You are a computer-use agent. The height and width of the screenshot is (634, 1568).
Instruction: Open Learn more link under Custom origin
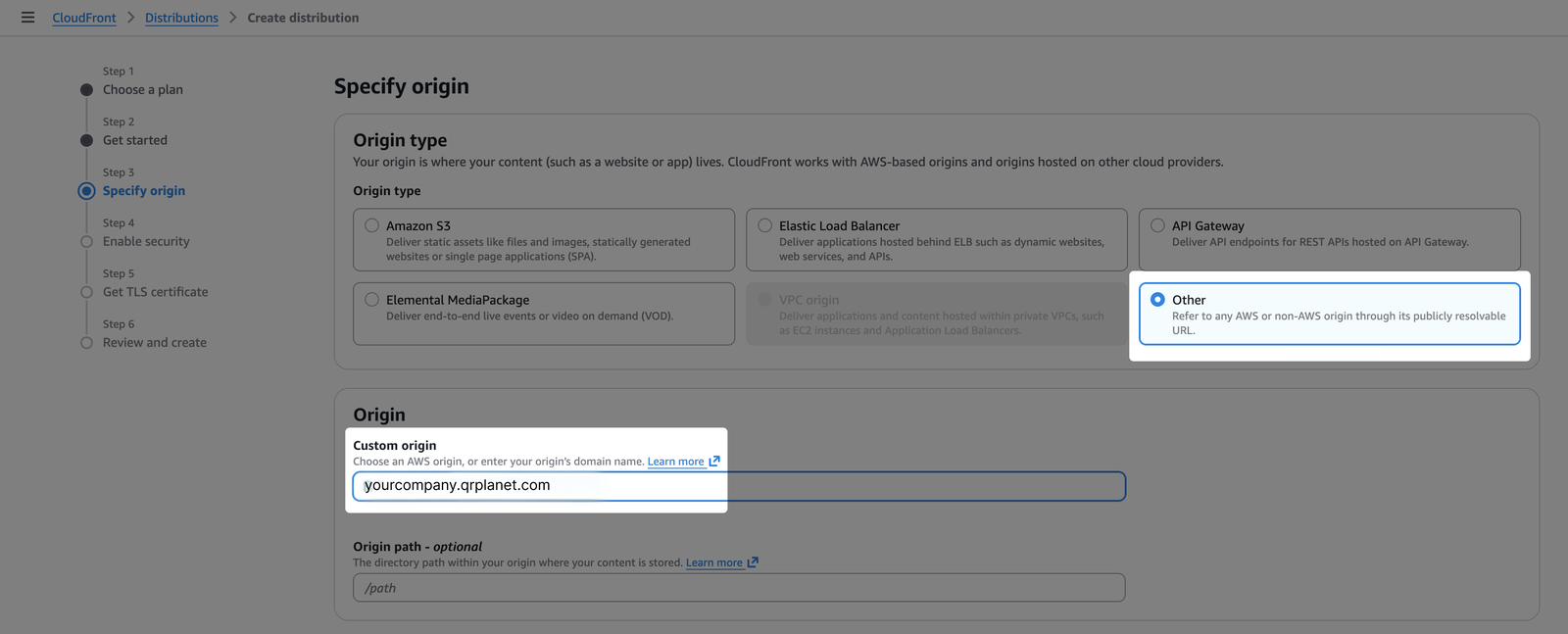(x=675, y=462)
